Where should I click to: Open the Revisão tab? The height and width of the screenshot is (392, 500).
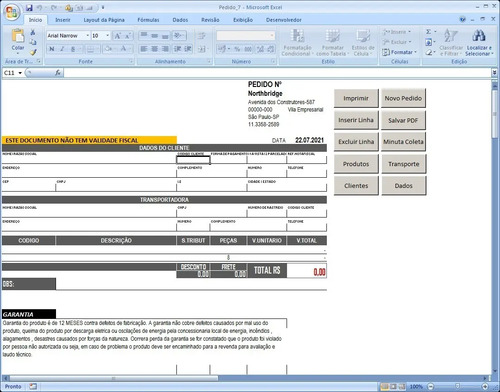[210, 20]
